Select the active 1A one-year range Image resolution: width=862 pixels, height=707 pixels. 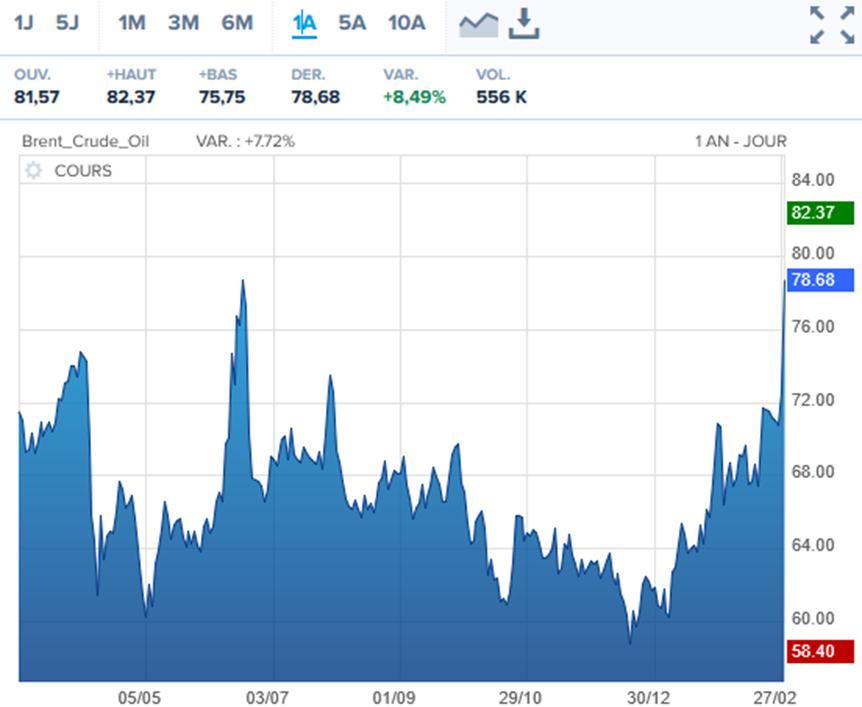pos(304,23)
